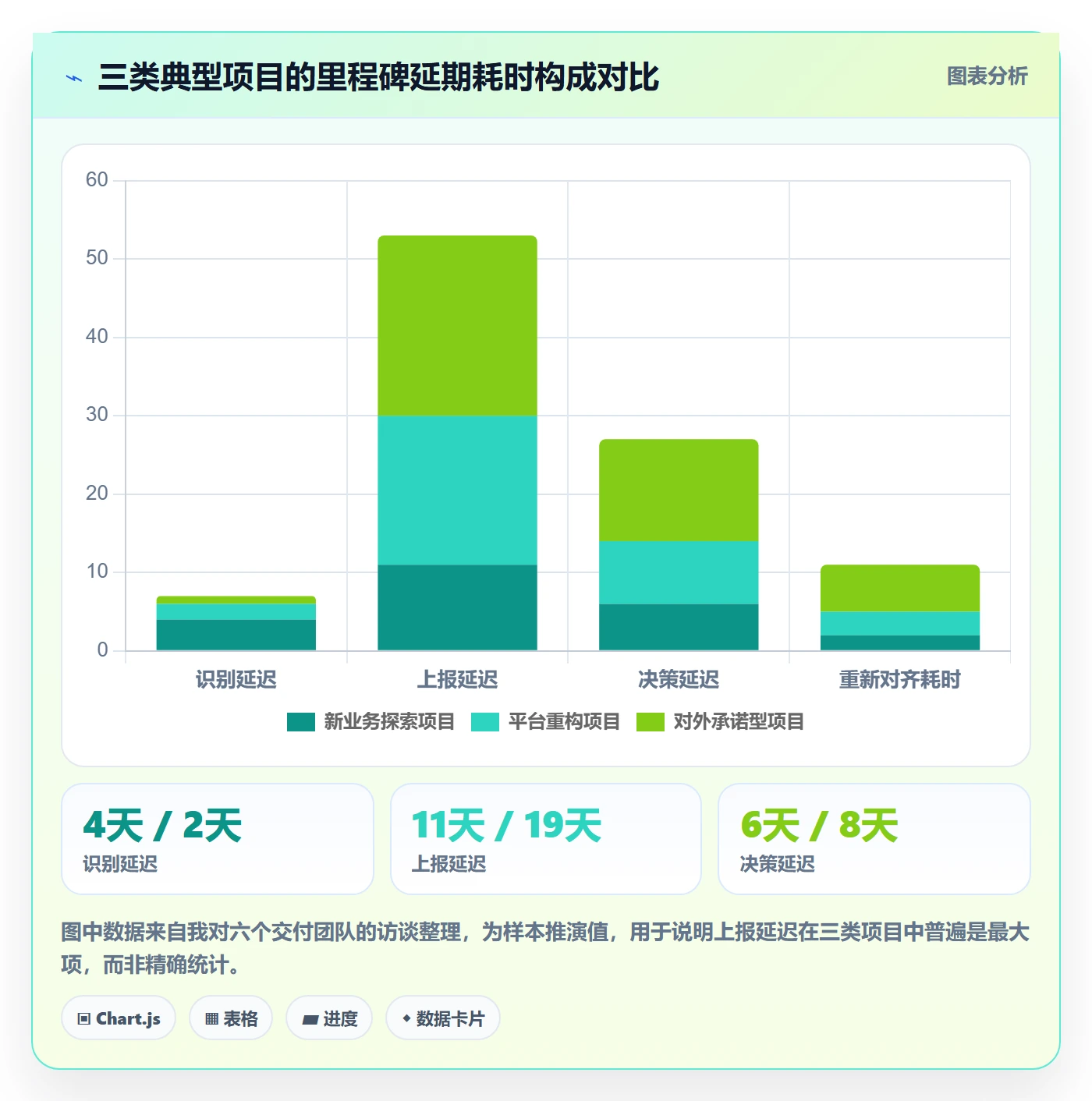Click the 识别延迟 caption in the first stat card
Viewport: 1092px width, 1101px height.
pos(120,864)
